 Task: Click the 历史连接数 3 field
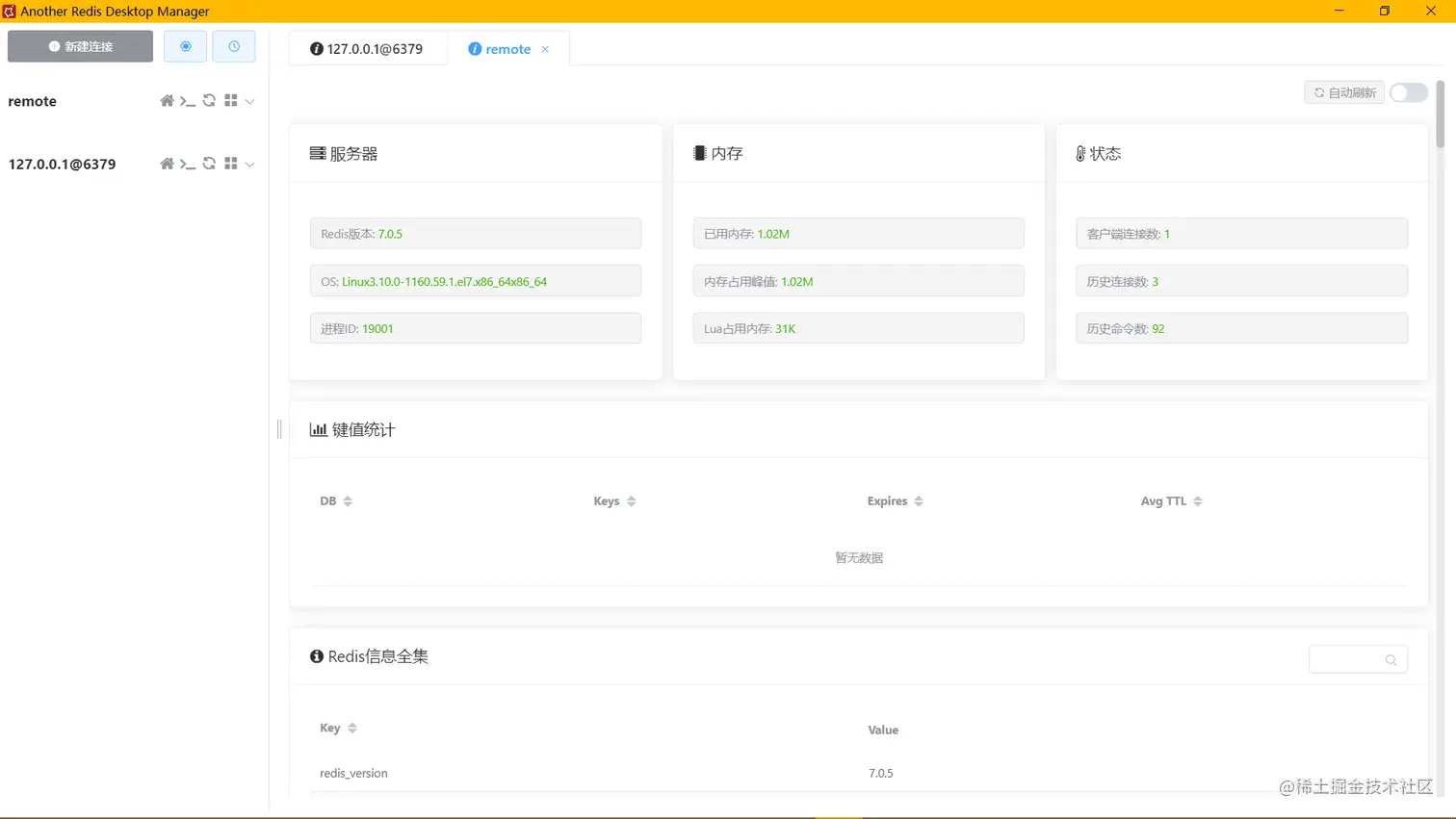click(1241, 281)
